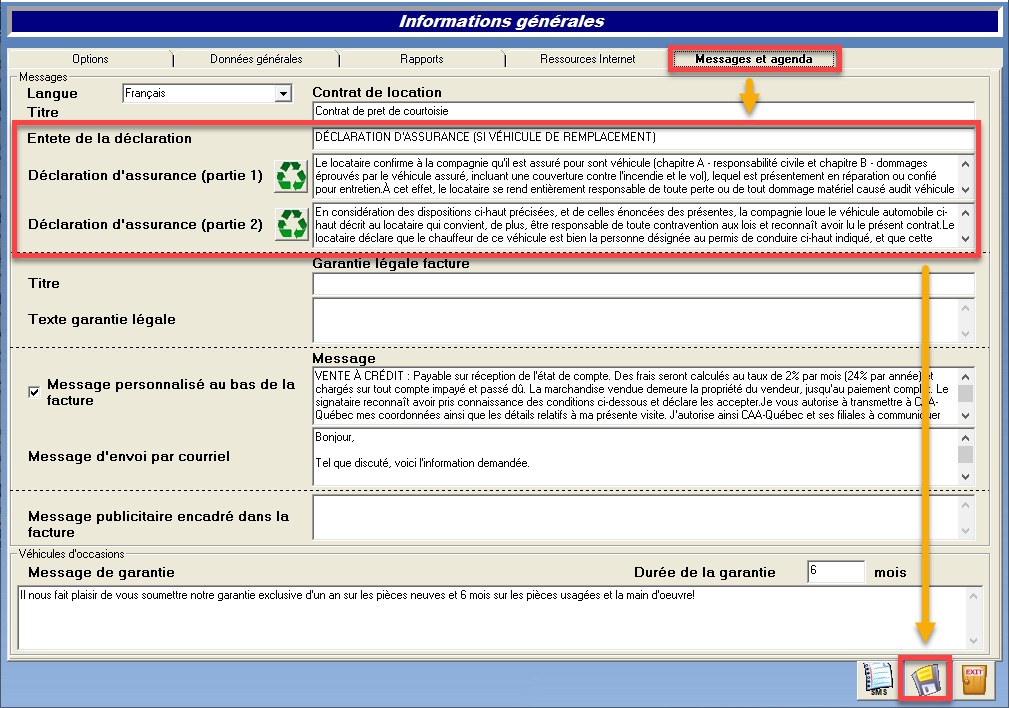Click the VENTE À CRÉDIT message text area

click(x=635, y=395)
